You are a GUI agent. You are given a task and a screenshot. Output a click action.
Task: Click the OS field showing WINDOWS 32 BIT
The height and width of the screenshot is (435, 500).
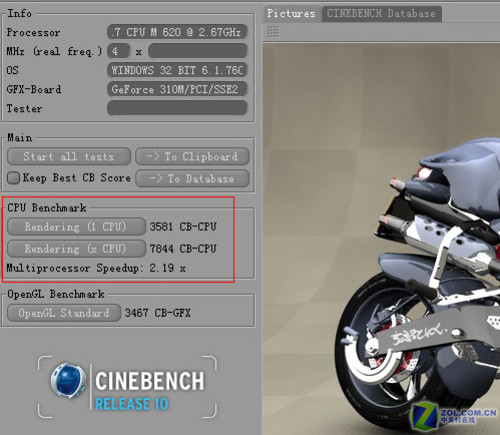click(177, 70)
